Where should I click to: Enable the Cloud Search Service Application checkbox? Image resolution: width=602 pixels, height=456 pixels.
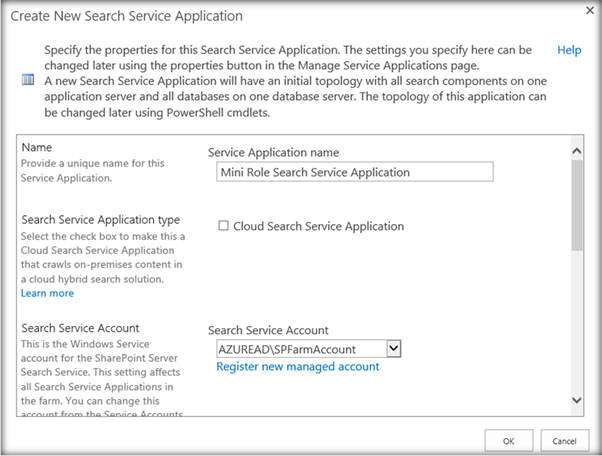[224, 226]
